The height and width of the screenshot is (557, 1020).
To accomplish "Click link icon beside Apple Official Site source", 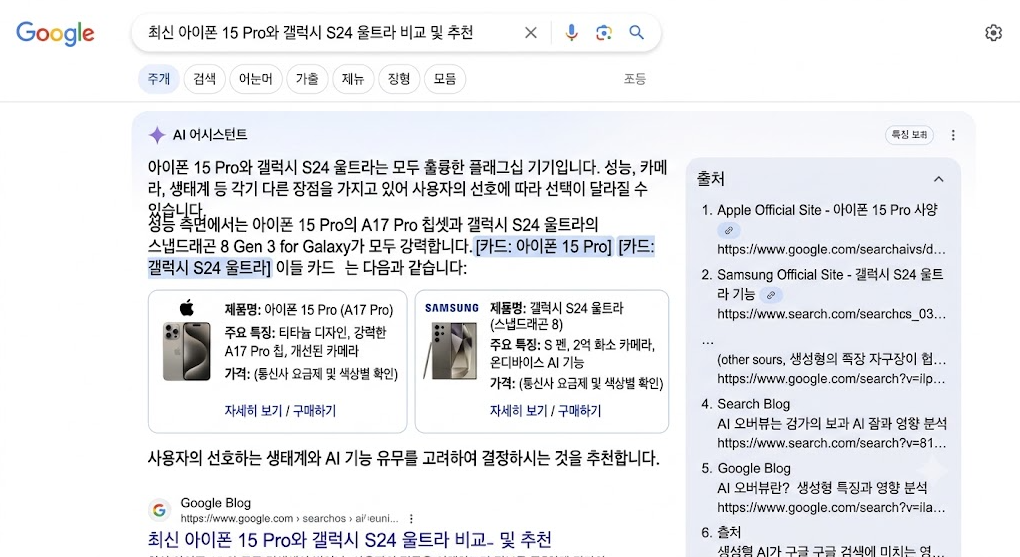I will point(729,230).
